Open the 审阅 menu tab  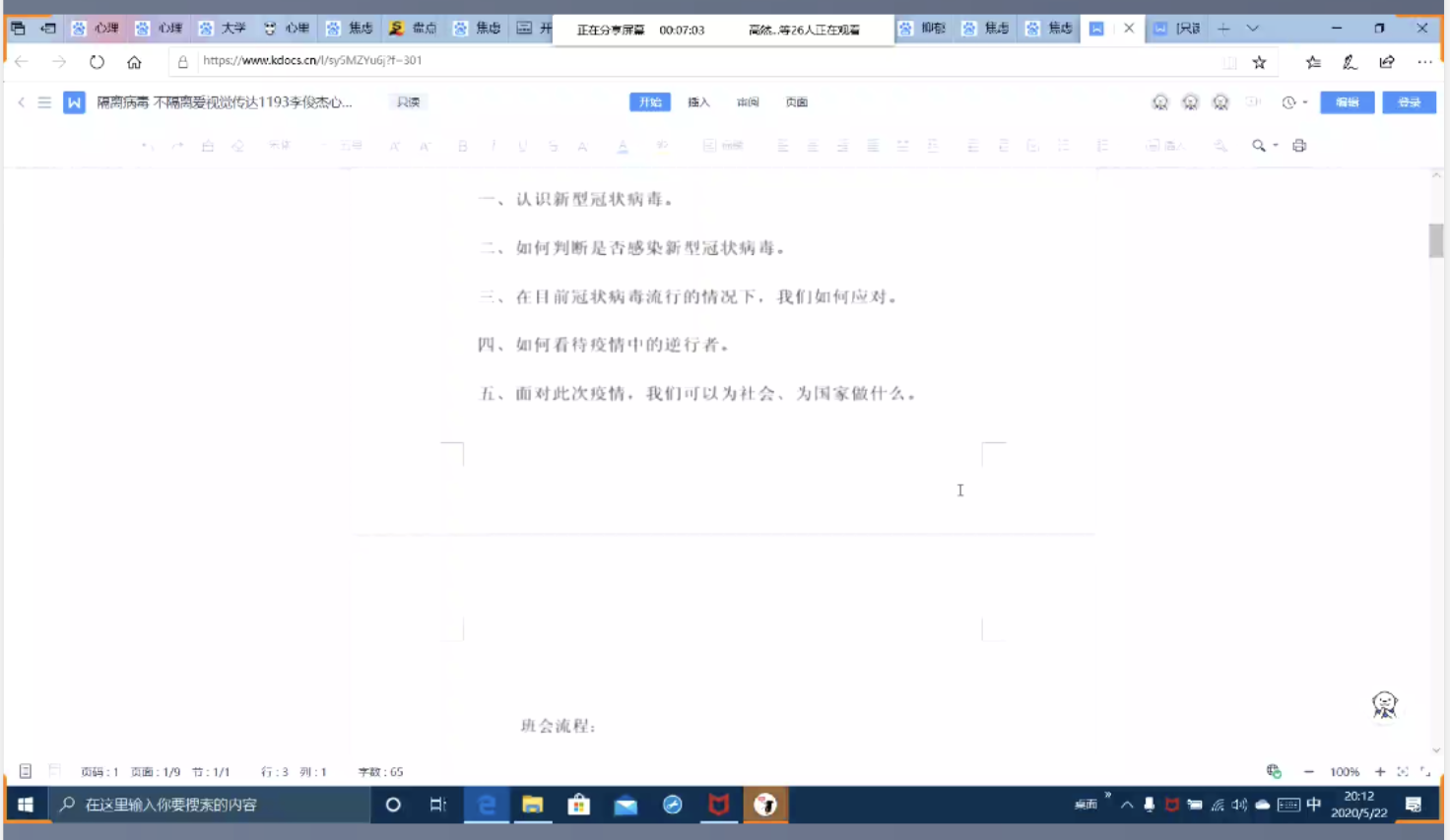[748, 101]
